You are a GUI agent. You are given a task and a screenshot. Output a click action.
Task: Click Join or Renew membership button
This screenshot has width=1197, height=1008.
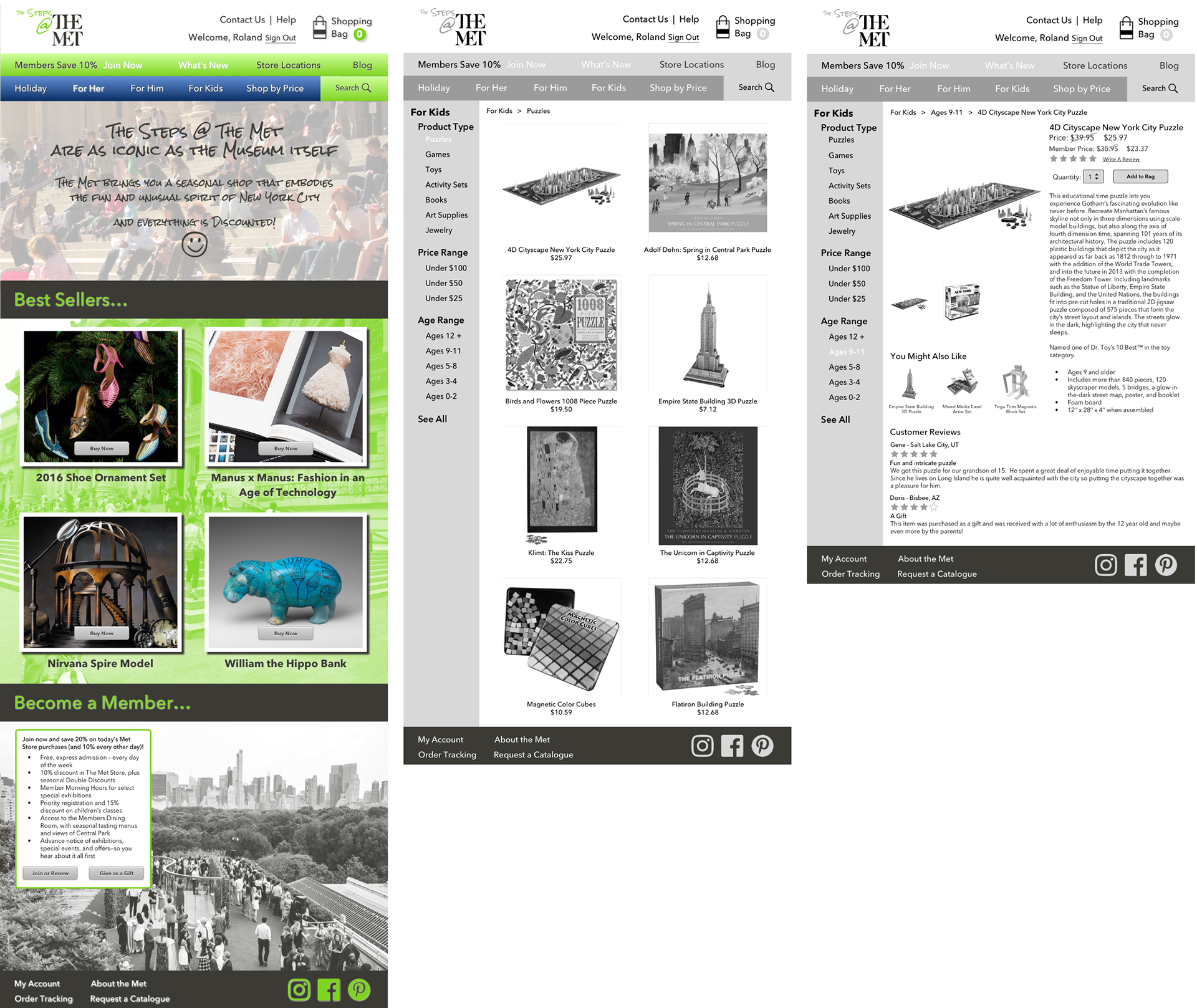(x=50, y=873)
